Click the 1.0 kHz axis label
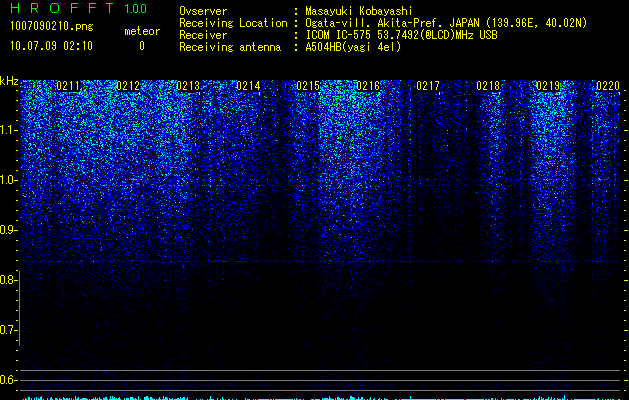This screenshot has width=629, height=400. pos(9,180)
